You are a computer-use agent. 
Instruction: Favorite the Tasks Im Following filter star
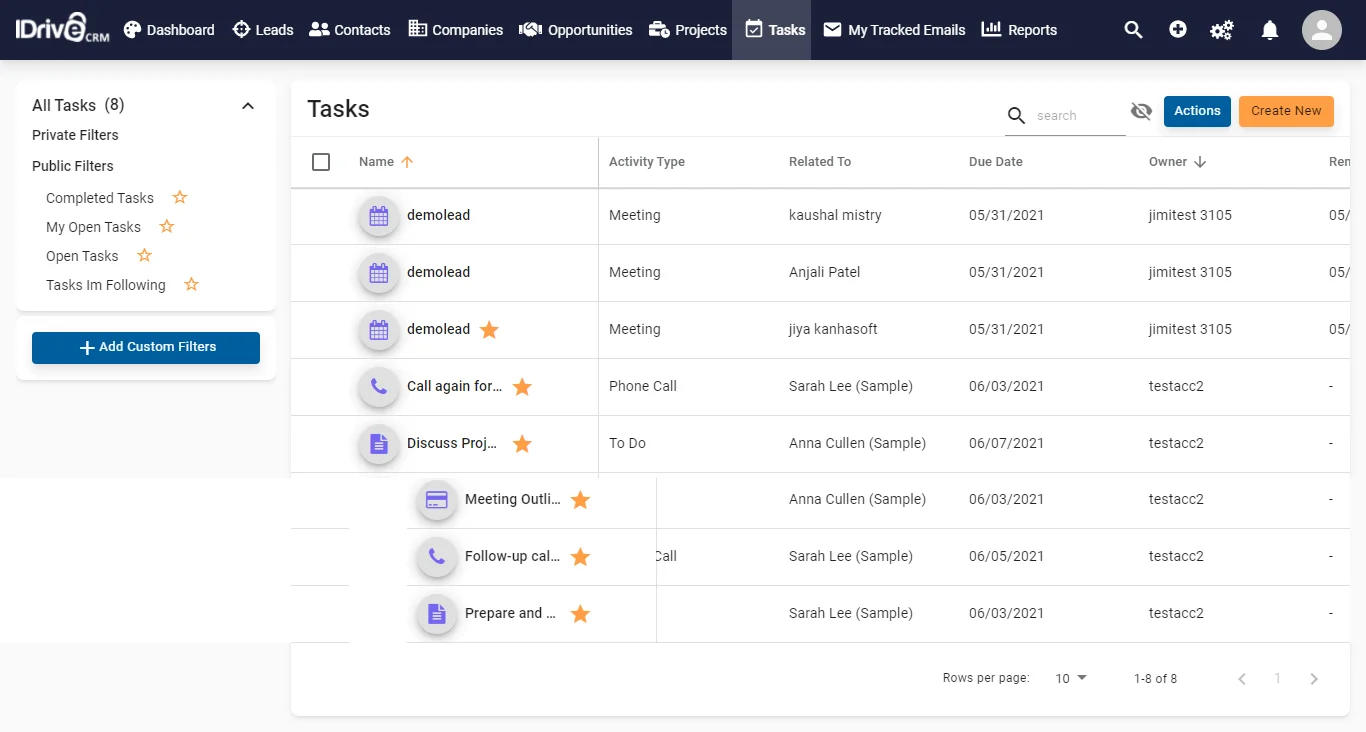tap(191, 284)
